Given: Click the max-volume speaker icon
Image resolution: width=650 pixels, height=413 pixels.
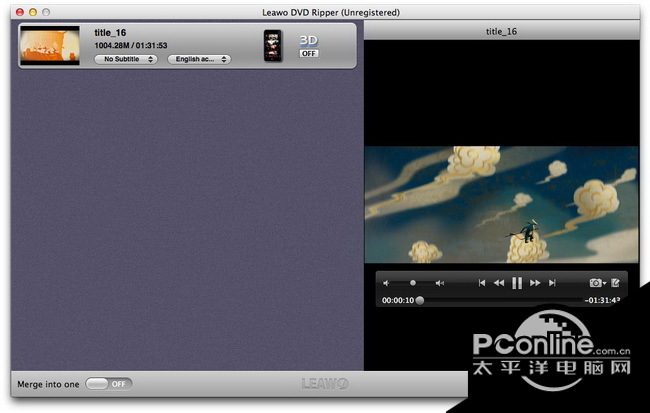Looking at the screenshot, I should coord(439,283).
